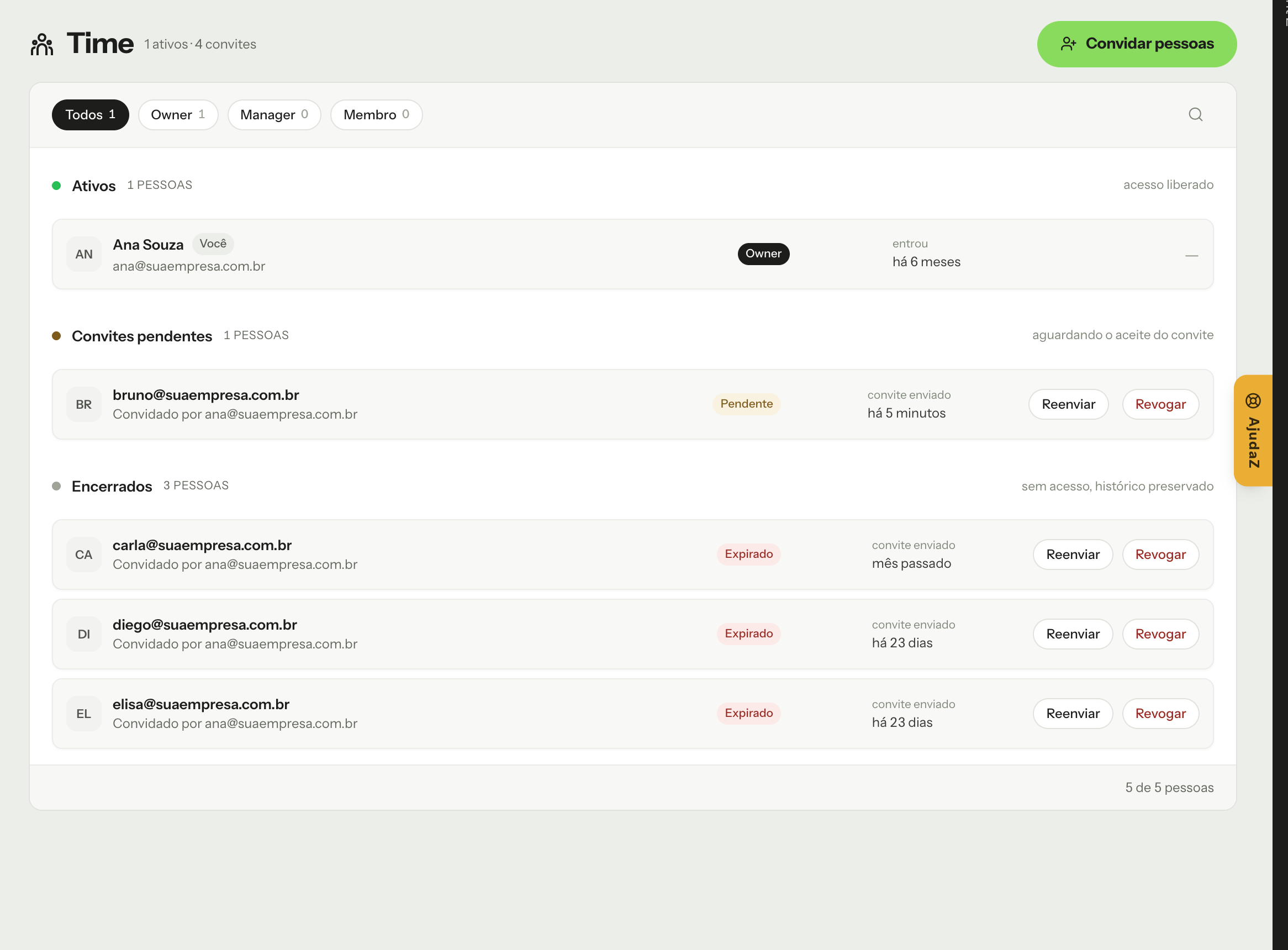This screenshot has width=1288, height=950.
Task: Click 'há 5 minutos' invite time
Action: pos(906,414)
